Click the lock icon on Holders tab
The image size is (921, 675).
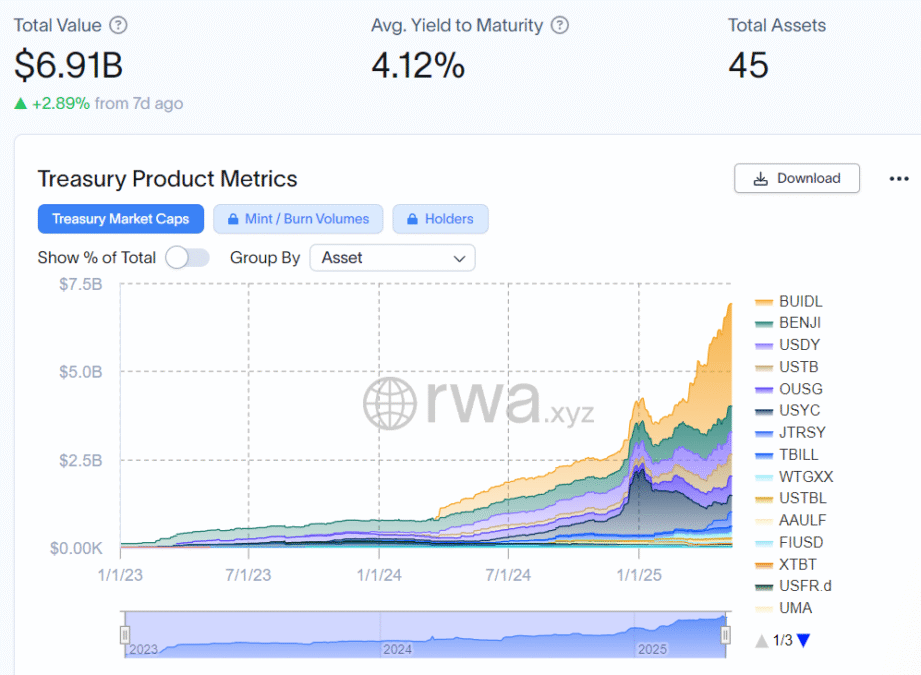[412, 219]
